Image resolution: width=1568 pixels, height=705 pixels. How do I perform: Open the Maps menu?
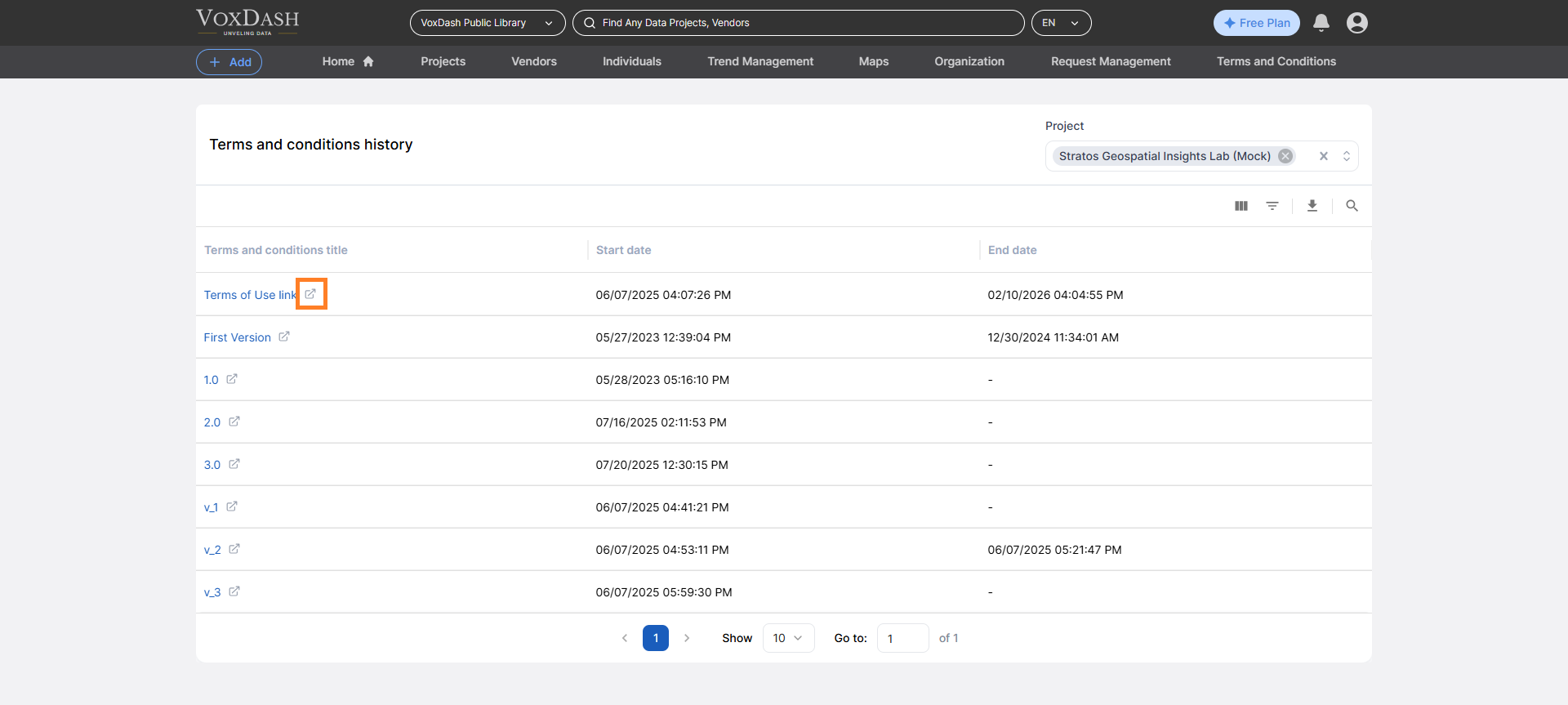tap(874, 61)
